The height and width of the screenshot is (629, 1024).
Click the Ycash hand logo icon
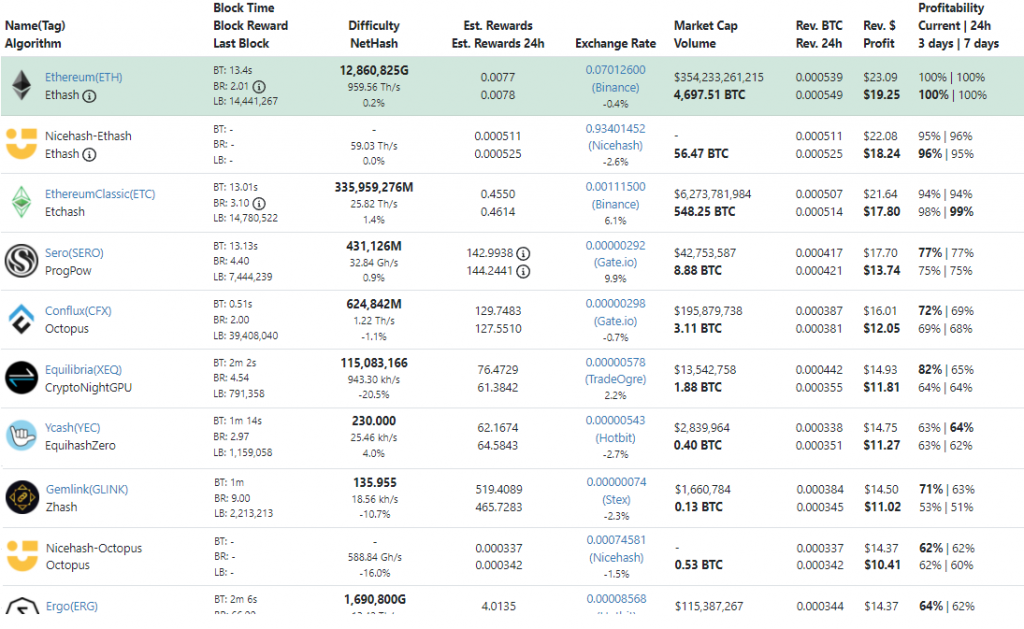point(21,437)
